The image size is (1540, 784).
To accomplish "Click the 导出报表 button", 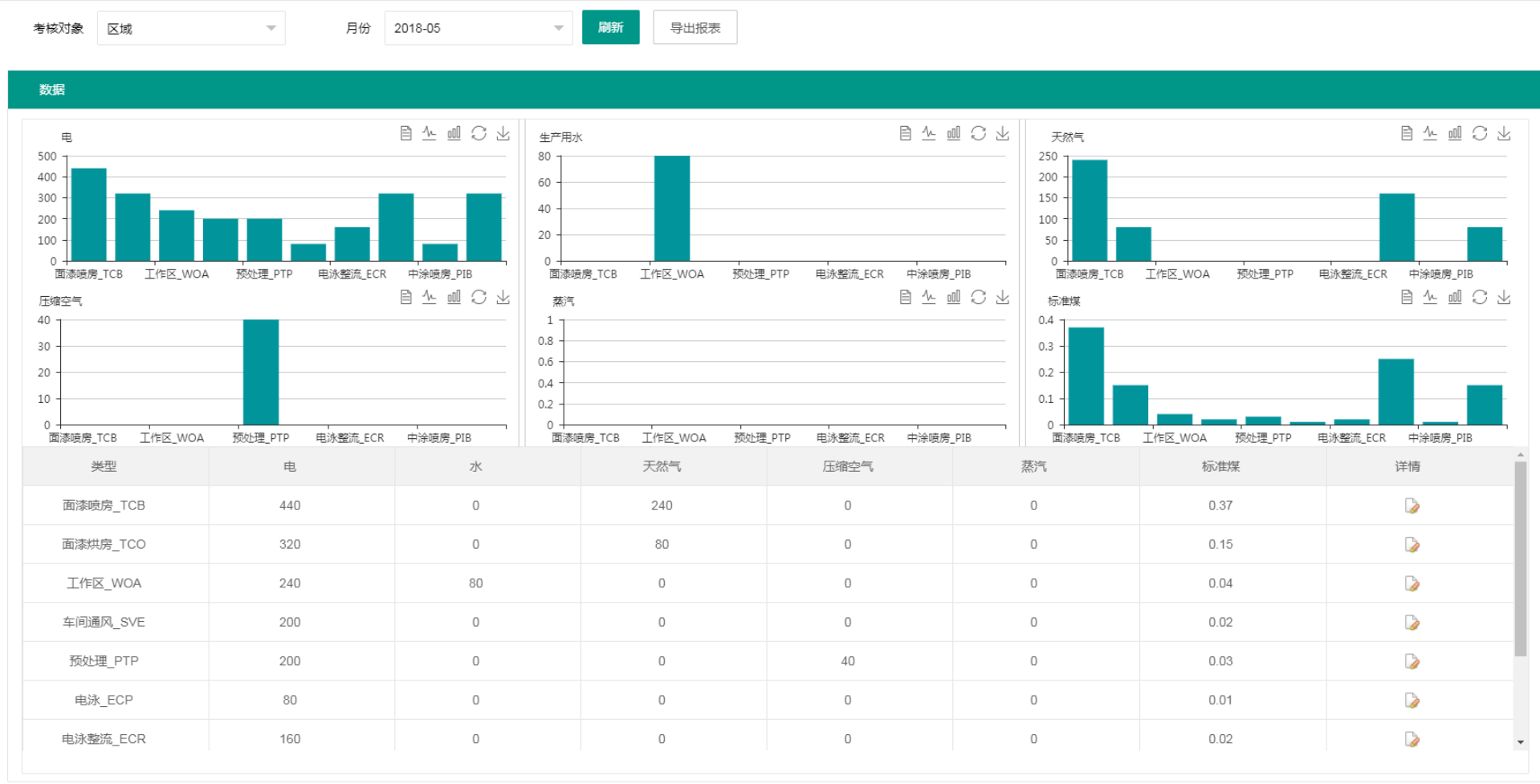I will [x=695, y=28].
